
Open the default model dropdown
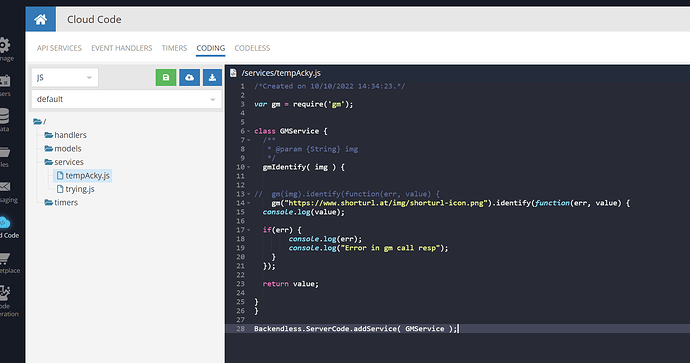point(126,99)
